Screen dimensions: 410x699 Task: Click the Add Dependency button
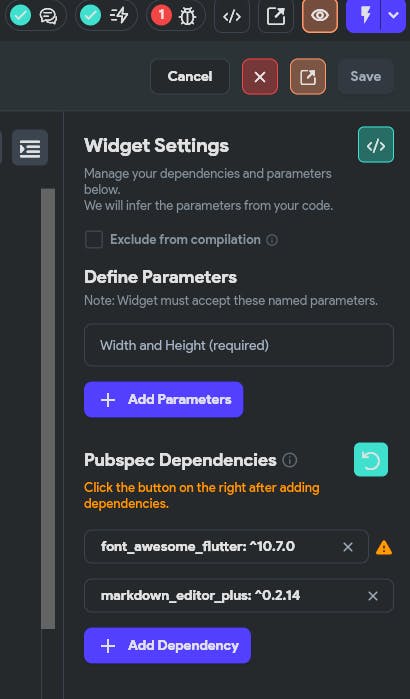168,646
